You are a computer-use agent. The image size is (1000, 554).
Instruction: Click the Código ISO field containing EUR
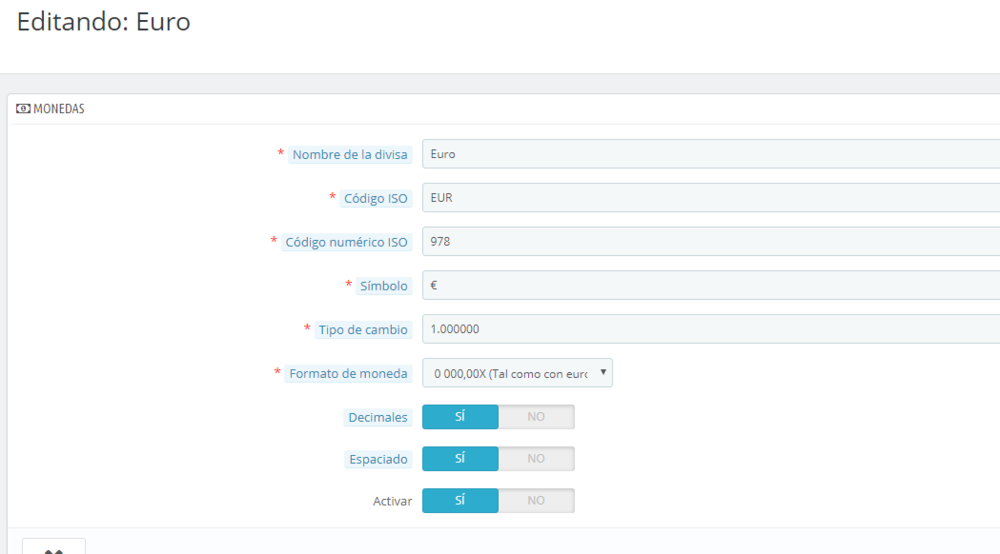(711, 198)
